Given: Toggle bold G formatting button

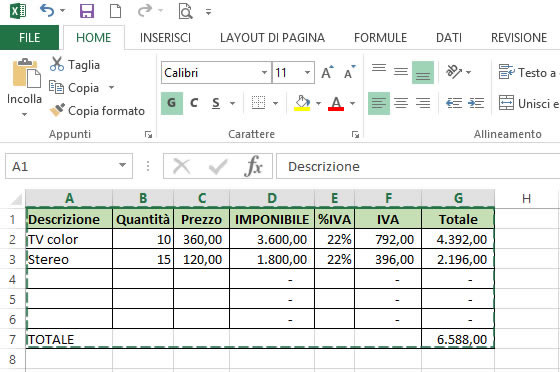Looking at the screenshot, I should (172, 103).
